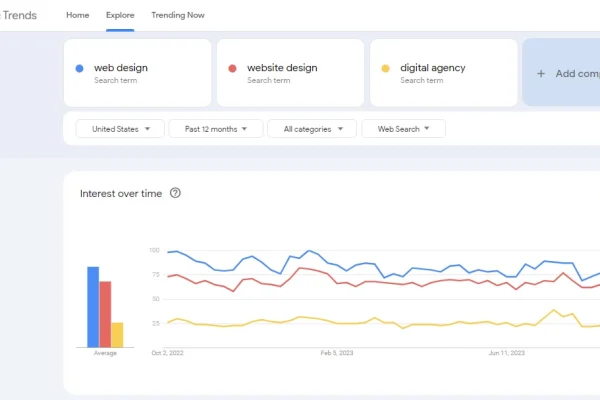600x400 pixels.
Task: Click the Average label under bars
Action: 105,353
